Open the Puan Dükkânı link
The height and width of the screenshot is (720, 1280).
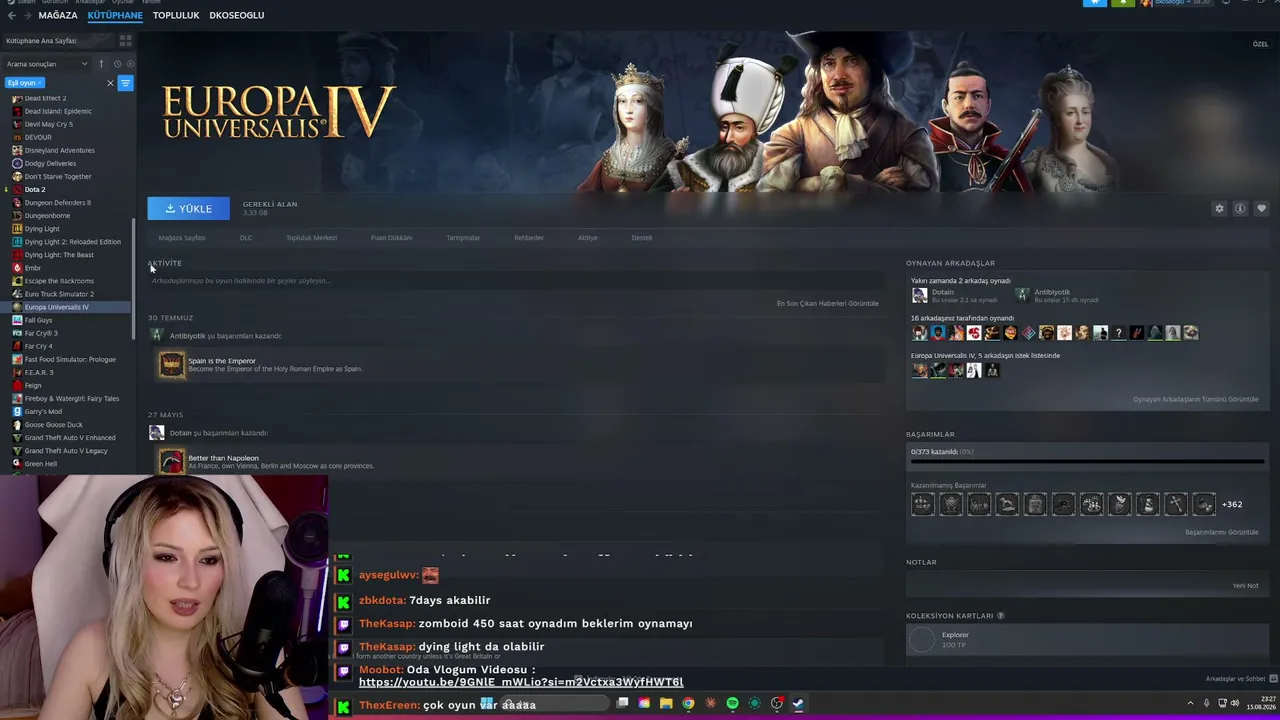click(x=392, y=238)
